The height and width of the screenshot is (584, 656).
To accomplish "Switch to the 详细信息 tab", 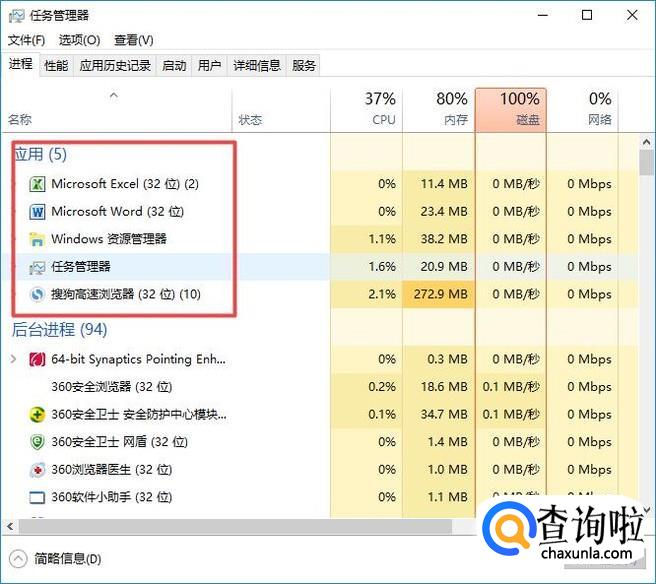I will pos(257,66).
